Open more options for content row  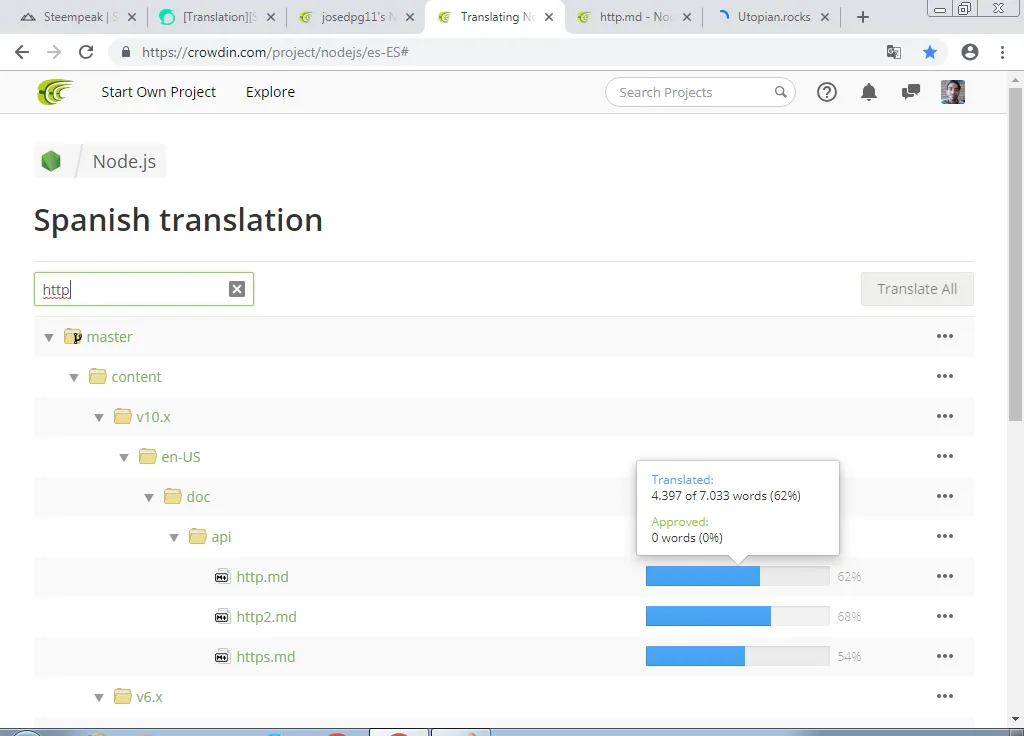point(944,376)
